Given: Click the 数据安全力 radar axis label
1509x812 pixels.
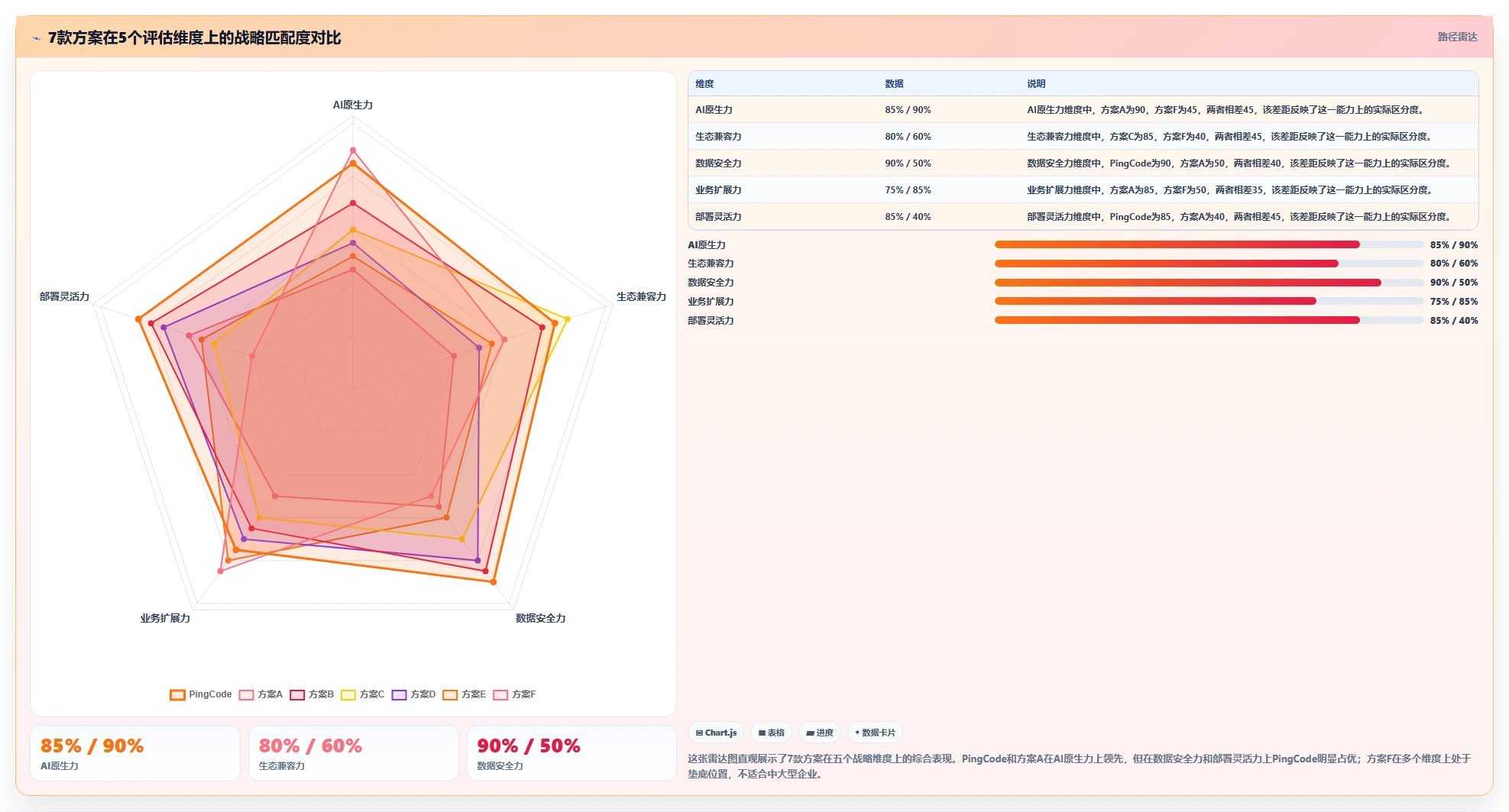Looking at the screenshot, I should click(x=540, y=619).
